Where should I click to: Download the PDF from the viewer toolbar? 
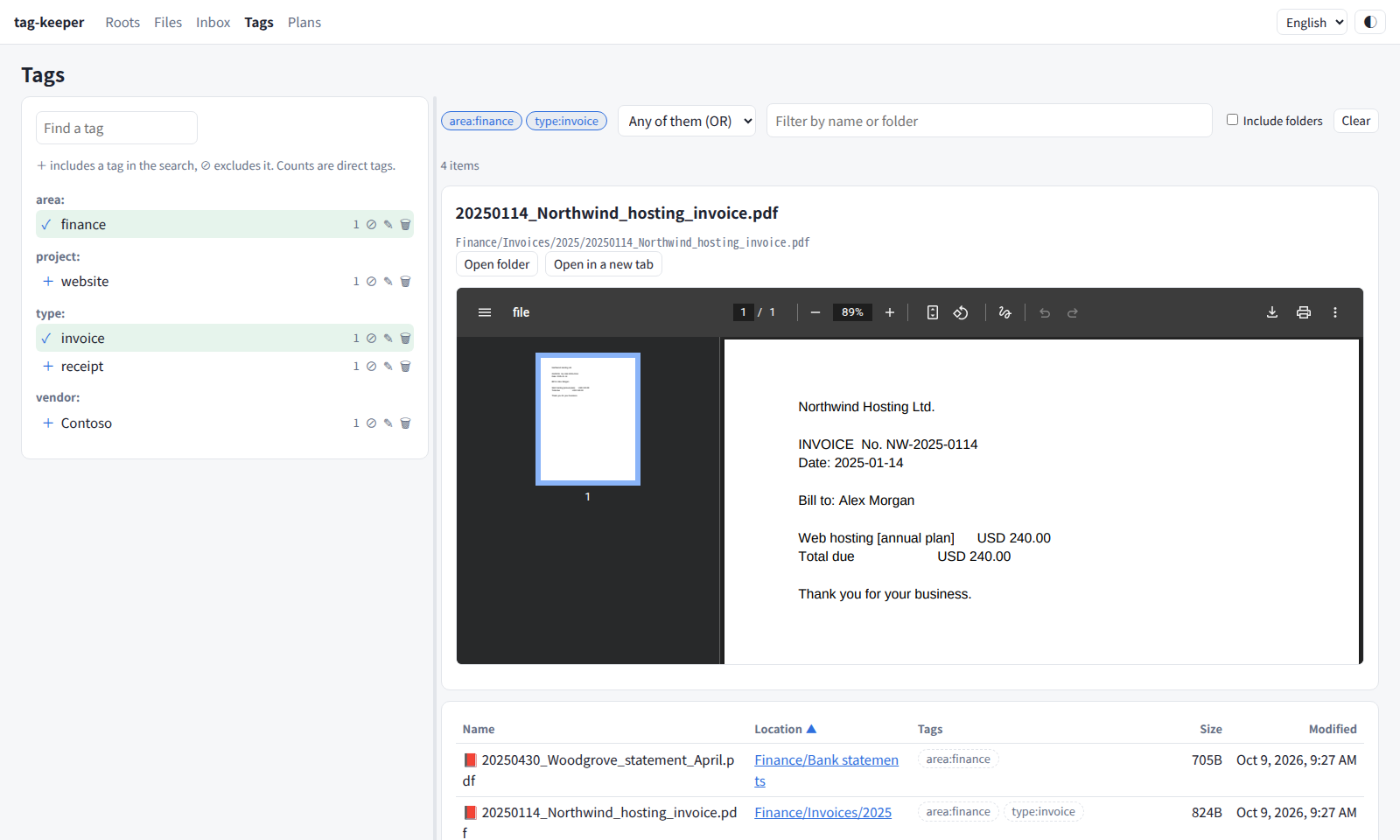click(1272, 312)
